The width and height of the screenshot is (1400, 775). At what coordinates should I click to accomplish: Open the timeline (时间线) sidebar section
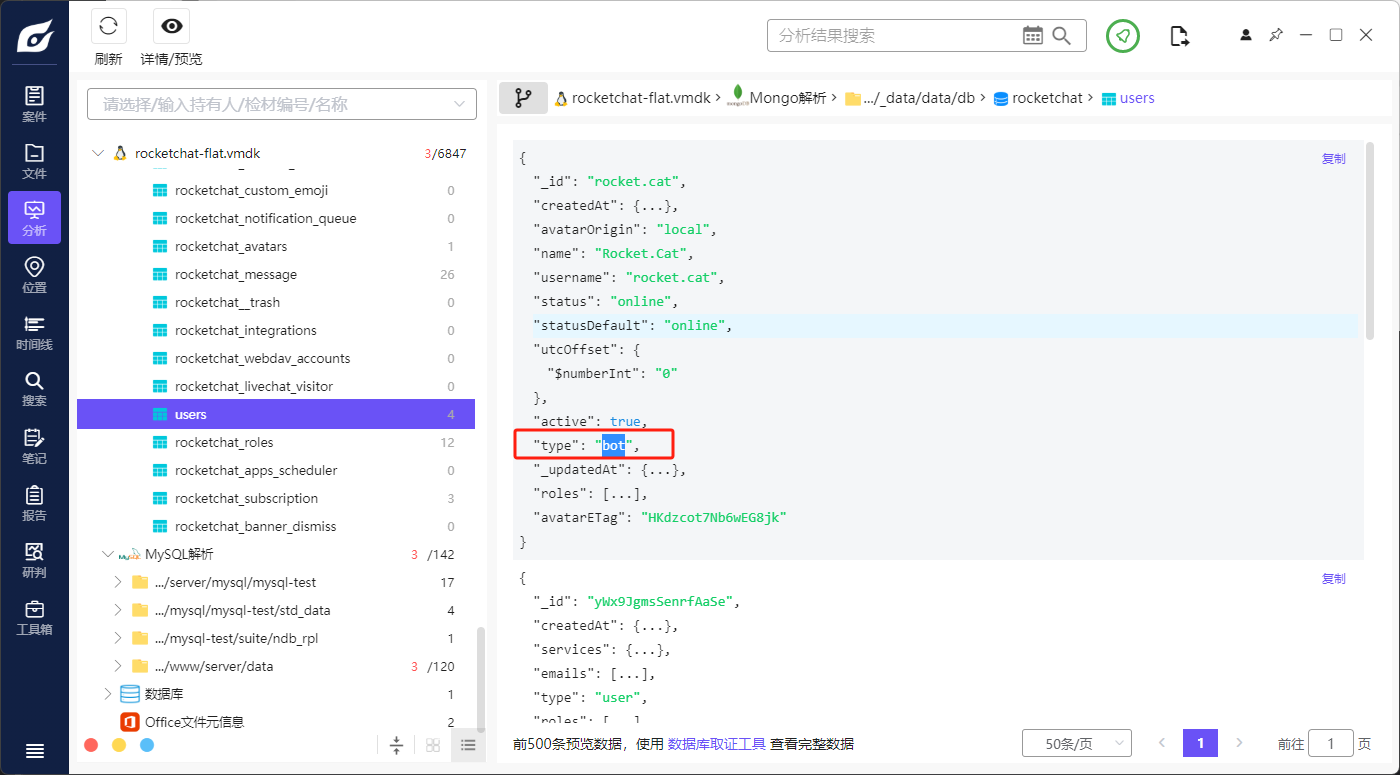[34, 332]
